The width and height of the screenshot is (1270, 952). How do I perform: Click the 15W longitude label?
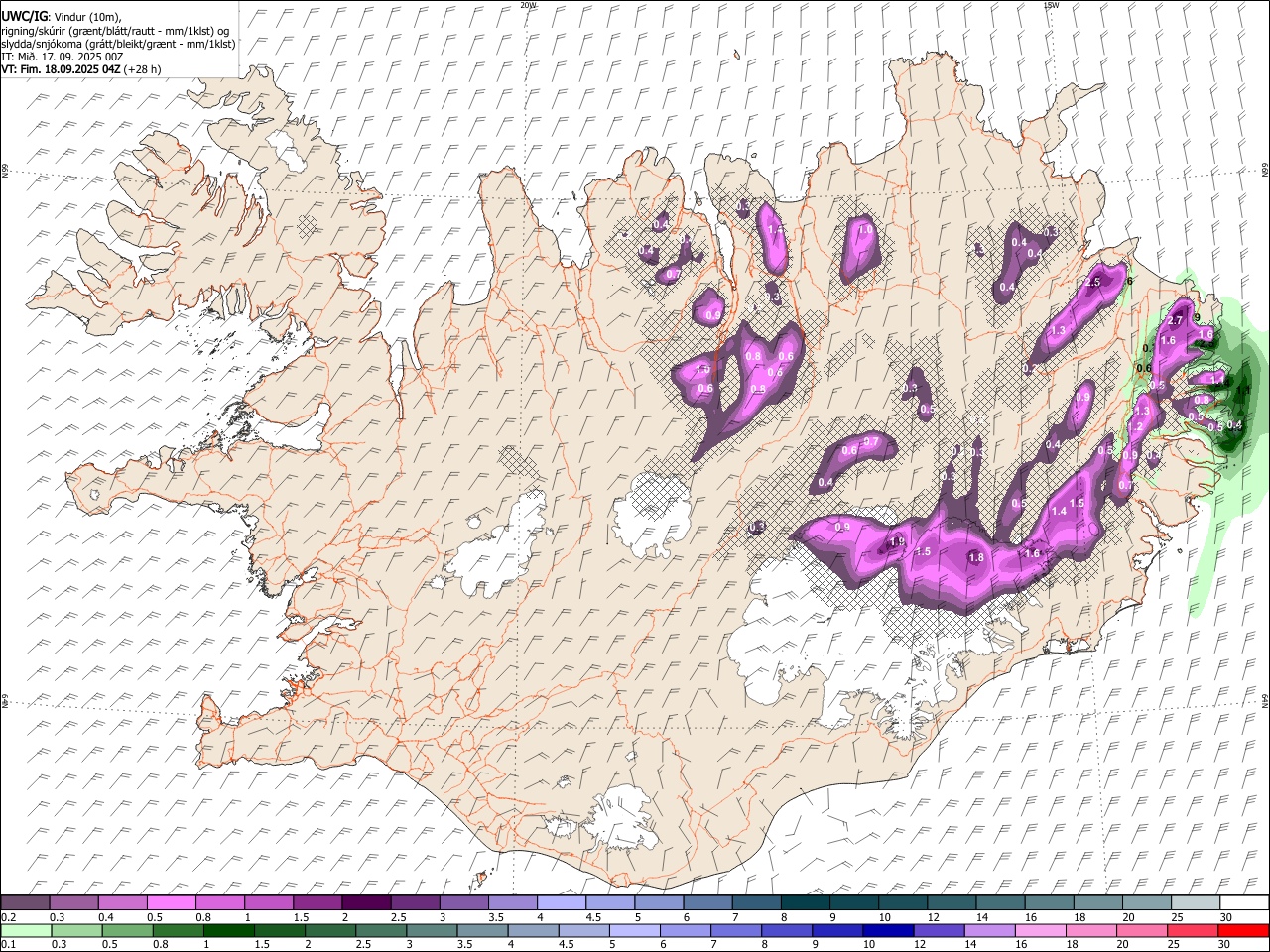click(1051, 5)
